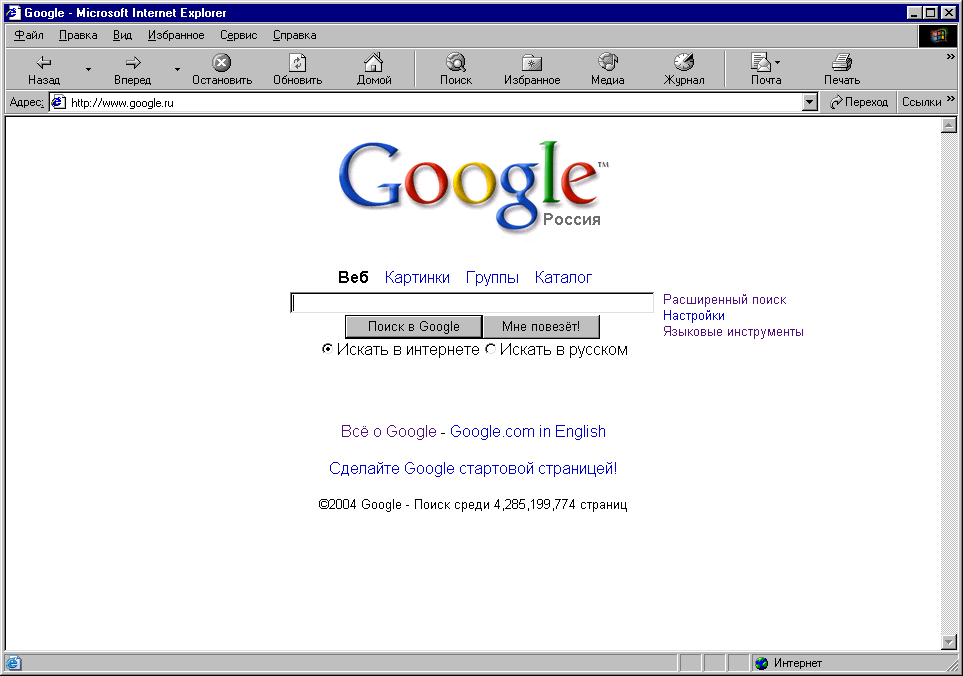963x676 pixels.
Task: Open the Языковые инструменты link
Action: point(733,332)
